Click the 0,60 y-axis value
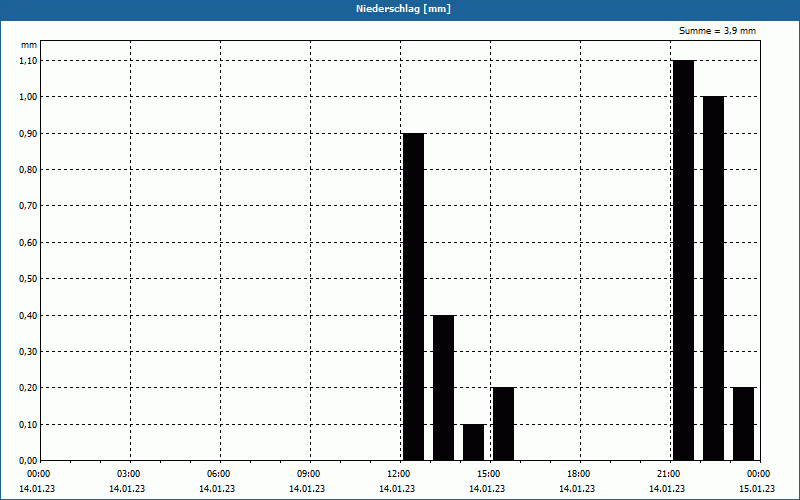800x500 pixels. coord(29,243)
